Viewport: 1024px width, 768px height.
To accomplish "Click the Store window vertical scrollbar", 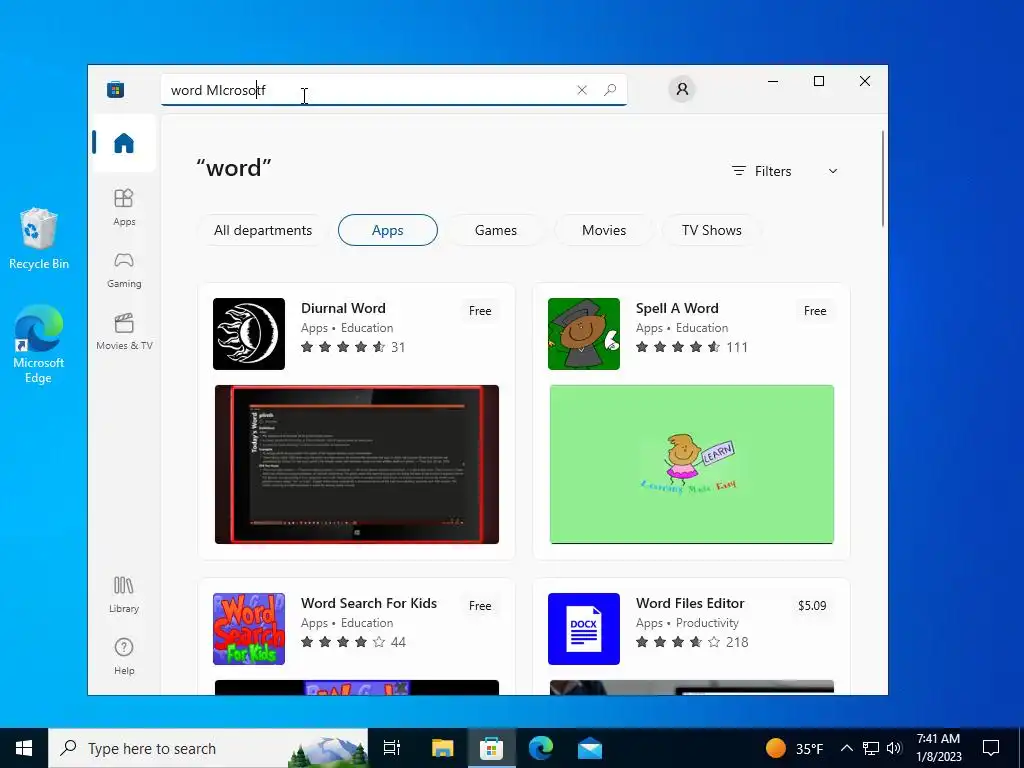I will coord(883,179).
